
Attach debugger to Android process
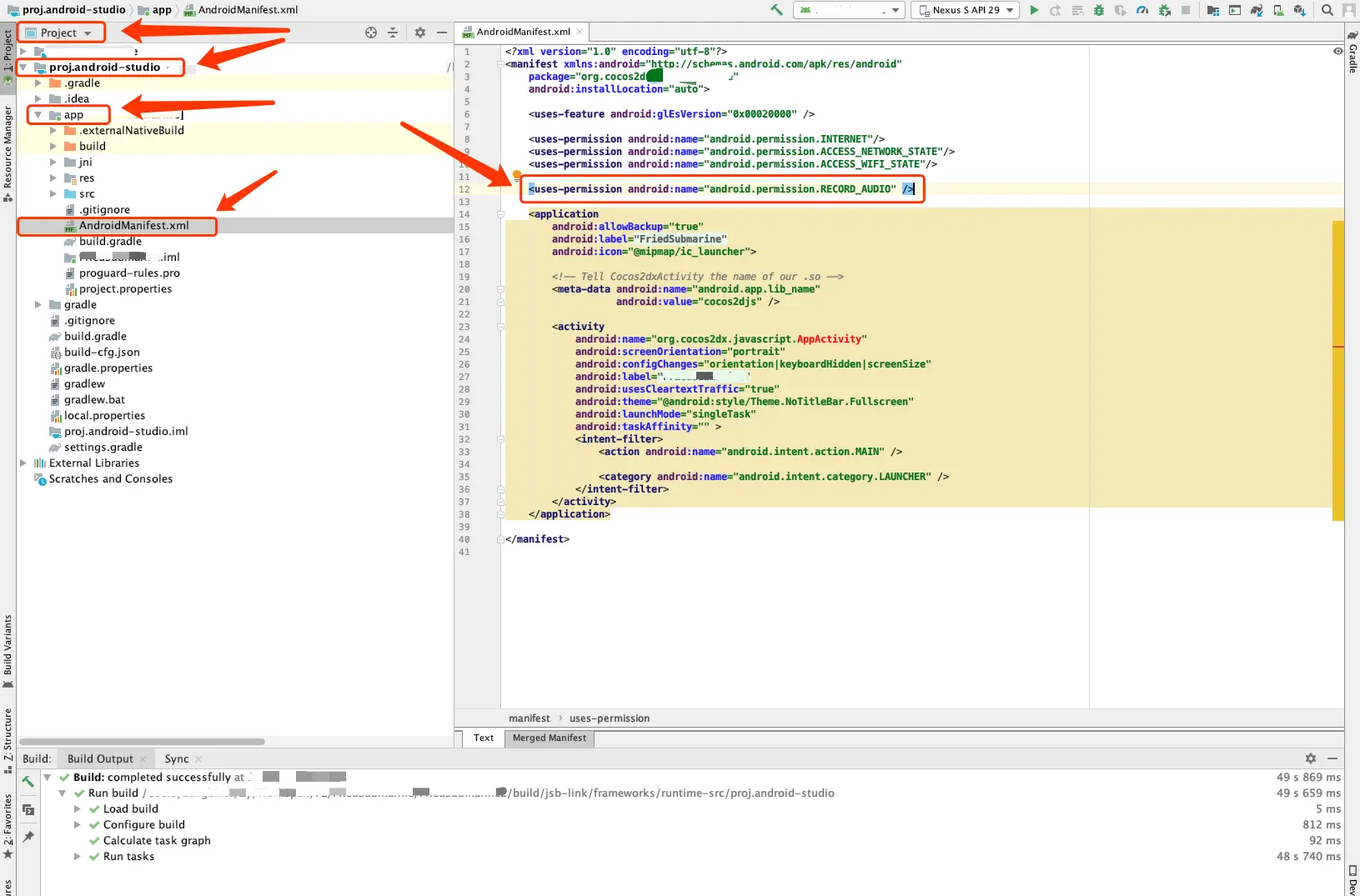(1164, 10)
